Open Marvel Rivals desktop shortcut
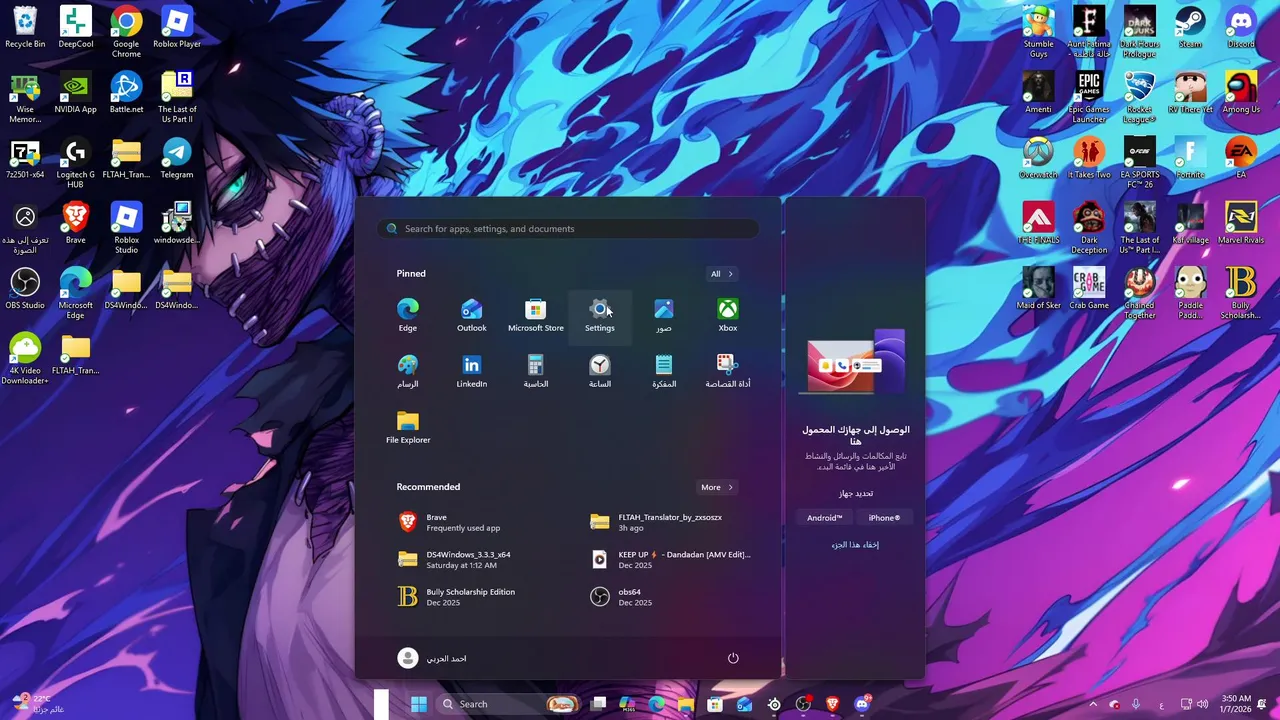This screenshot has height=720, width=1280. pos(1241,223)
